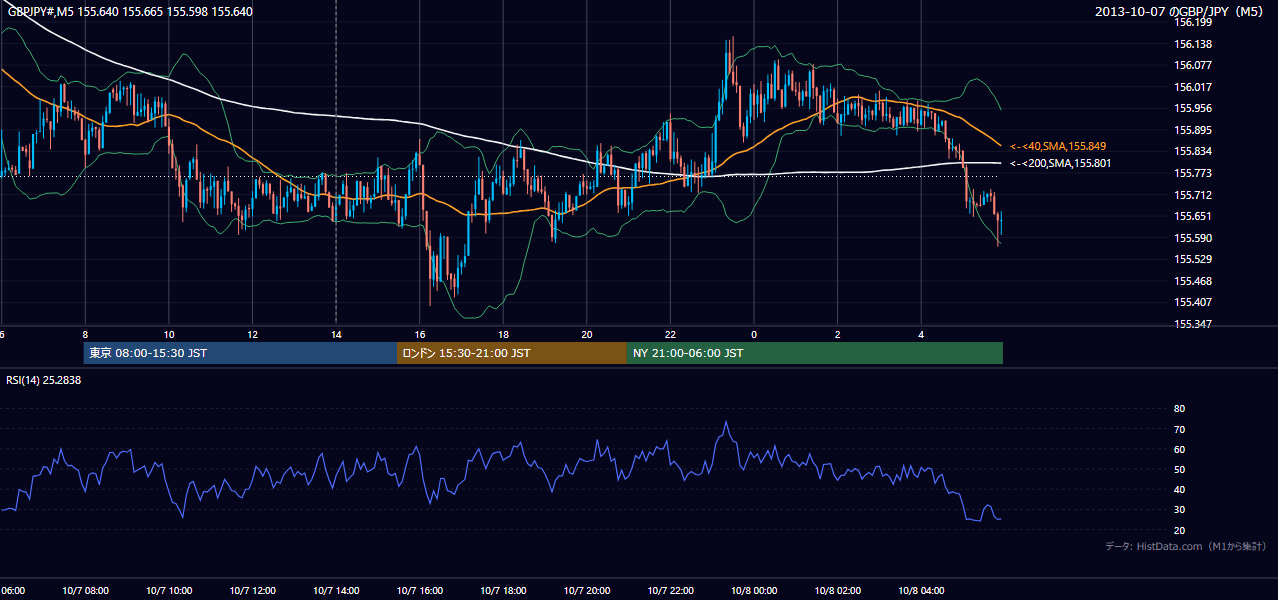The height and width of the screenshot is (600, 1278).
Task: Click the RSI scale value 30
Action: [1179, 510]
